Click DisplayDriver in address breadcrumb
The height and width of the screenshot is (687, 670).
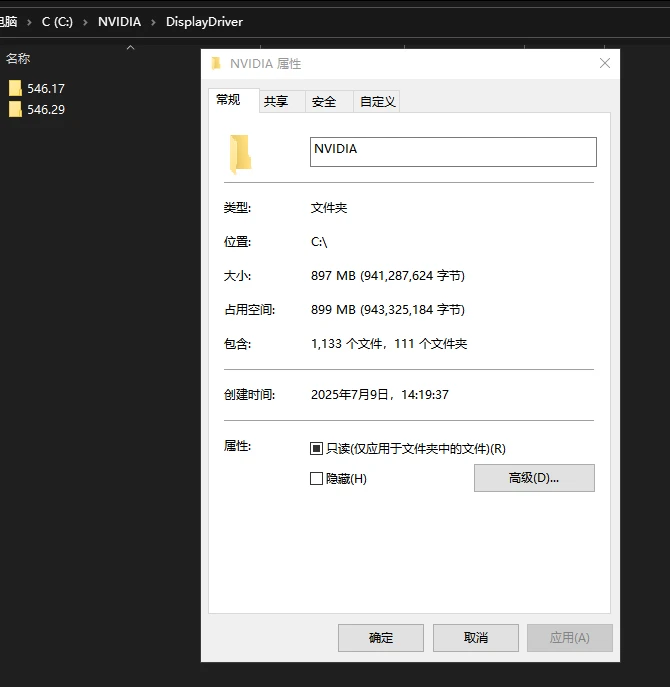pos(204,22)
